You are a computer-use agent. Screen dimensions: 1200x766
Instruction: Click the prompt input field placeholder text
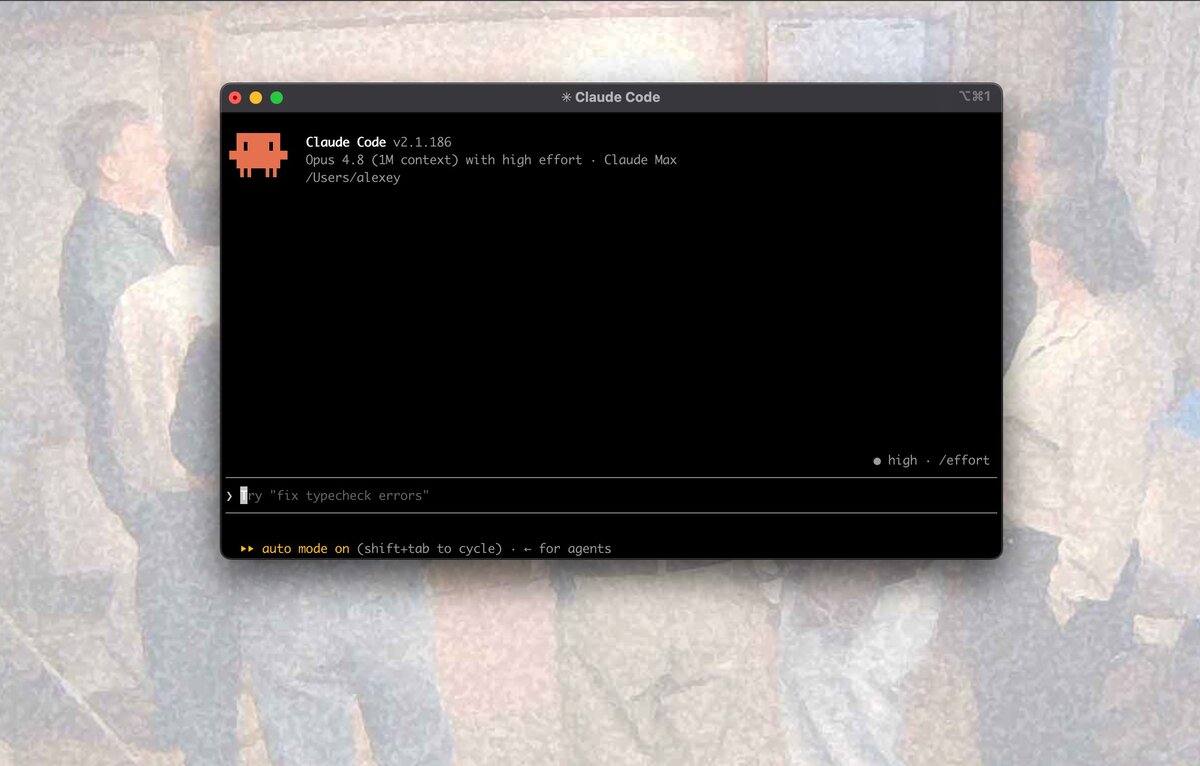point(335,496)
